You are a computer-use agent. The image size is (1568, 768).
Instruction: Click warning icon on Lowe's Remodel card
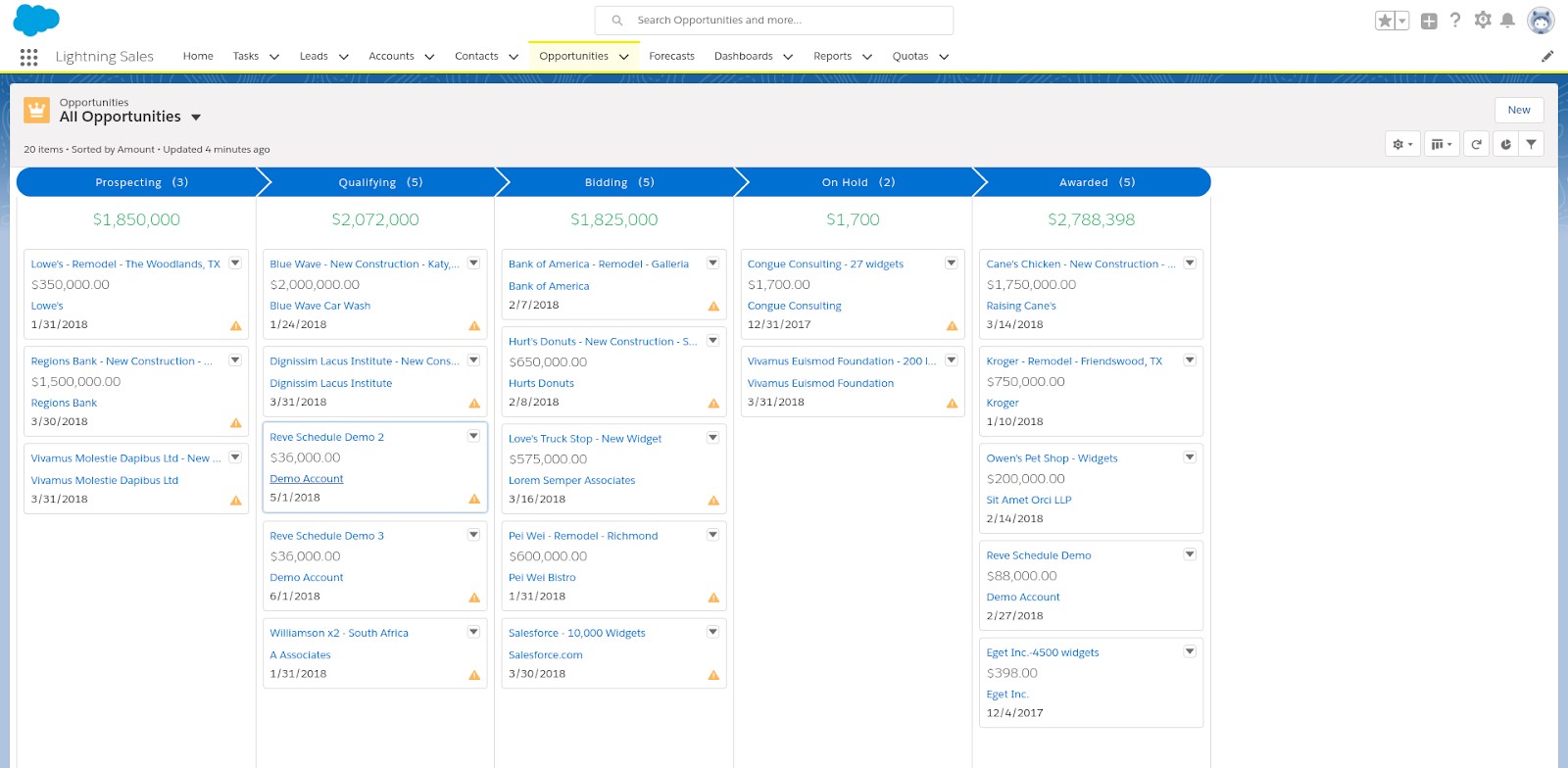click(x=236, y=325)
